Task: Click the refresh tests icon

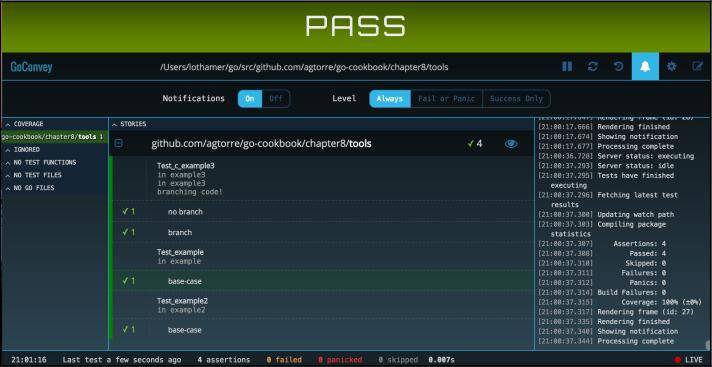Action: click(x=593, y=67)
